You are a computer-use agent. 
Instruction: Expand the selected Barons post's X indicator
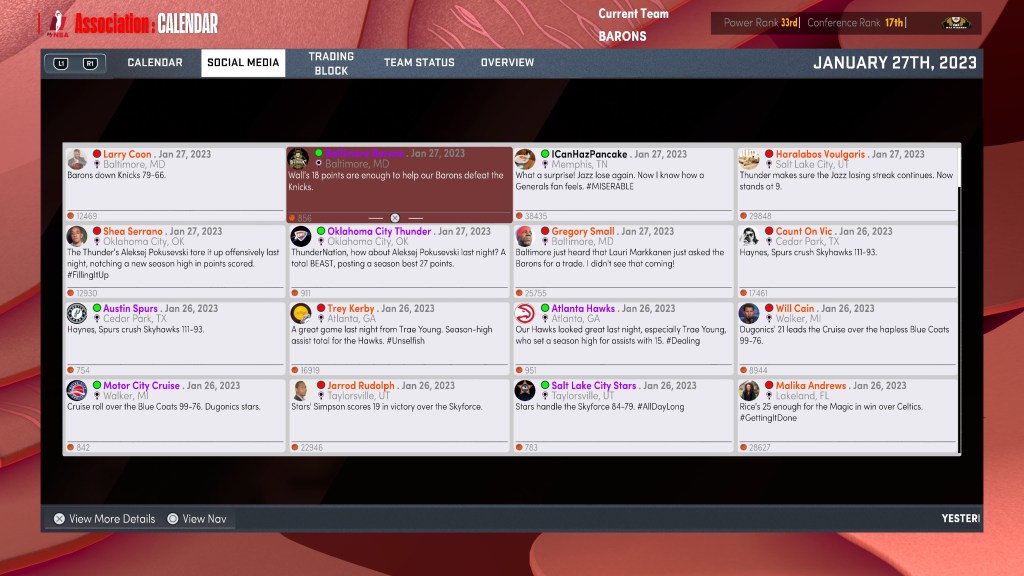point(395,217)
